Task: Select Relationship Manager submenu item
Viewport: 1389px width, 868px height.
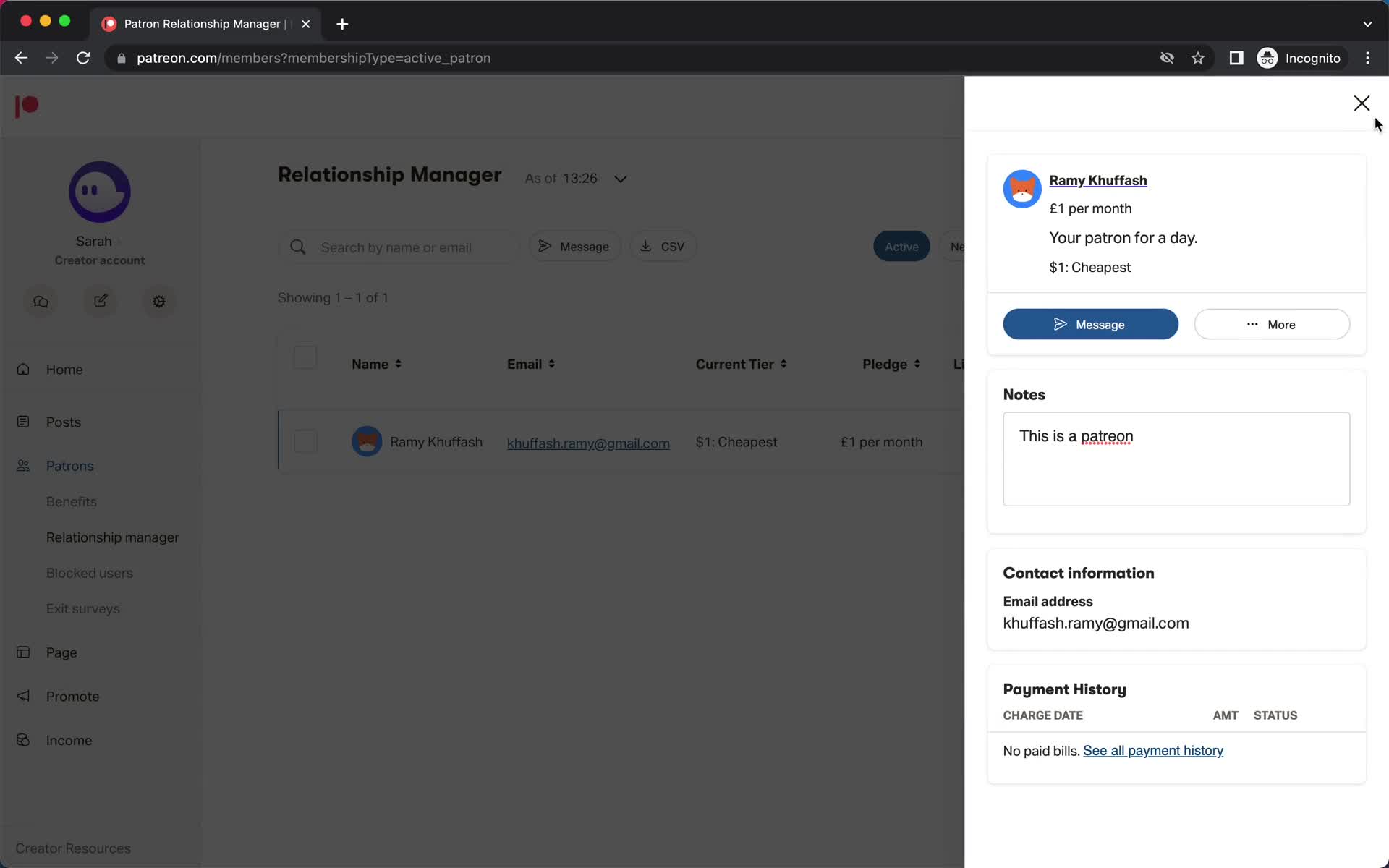Action: point(113,537)
